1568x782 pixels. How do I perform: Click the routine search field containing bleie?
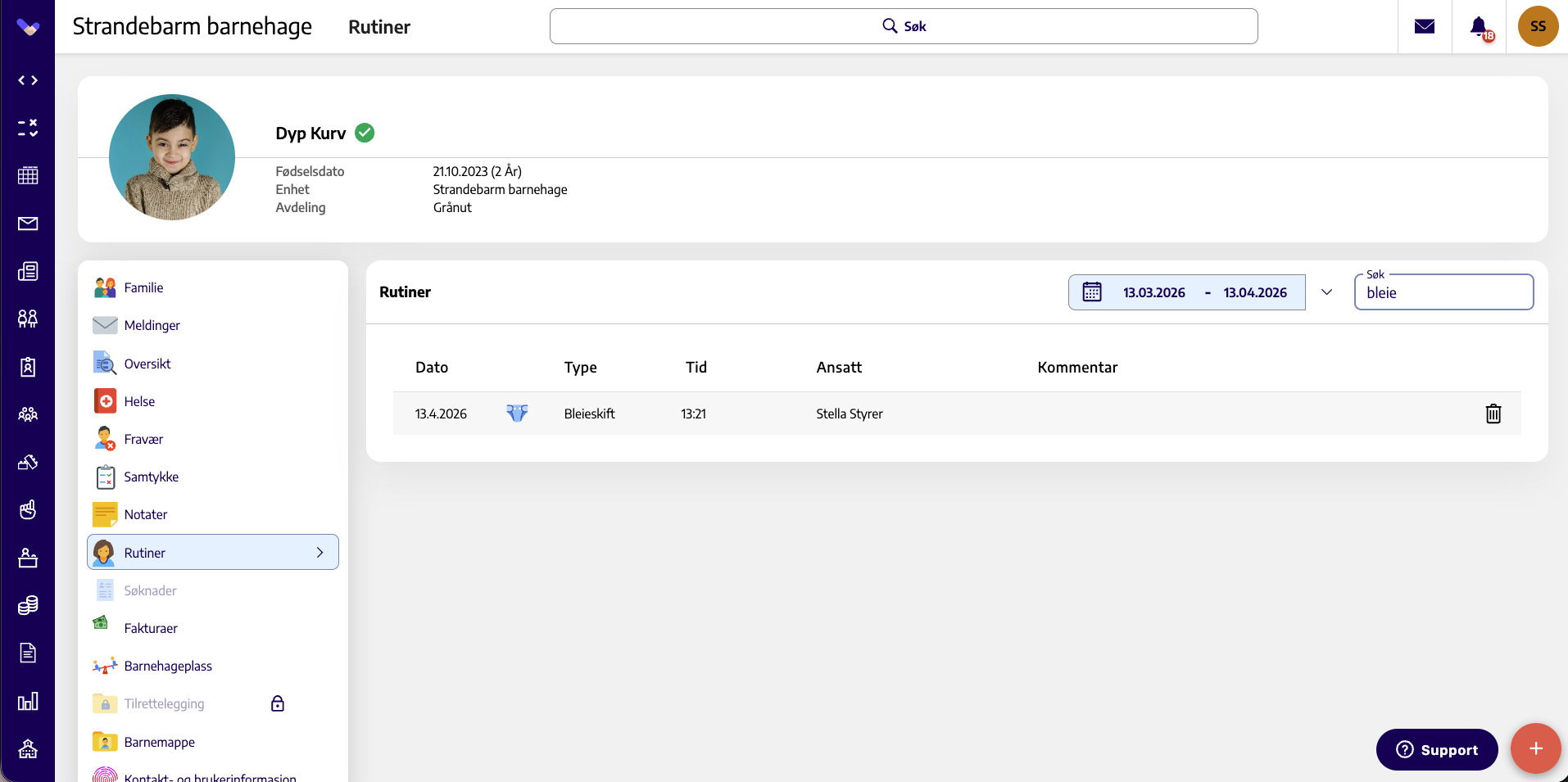coord(1443,292)
